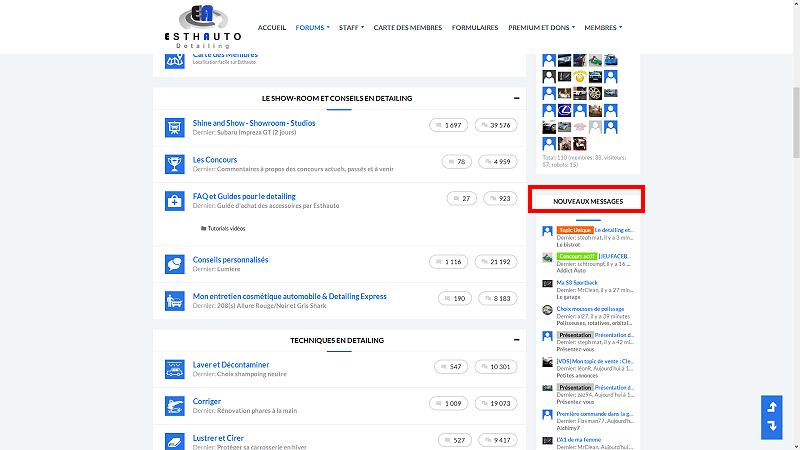Click the Conseils personnalisés speech bubble icon
Viewport: 800px width, 450px height.
coord(174,263)
